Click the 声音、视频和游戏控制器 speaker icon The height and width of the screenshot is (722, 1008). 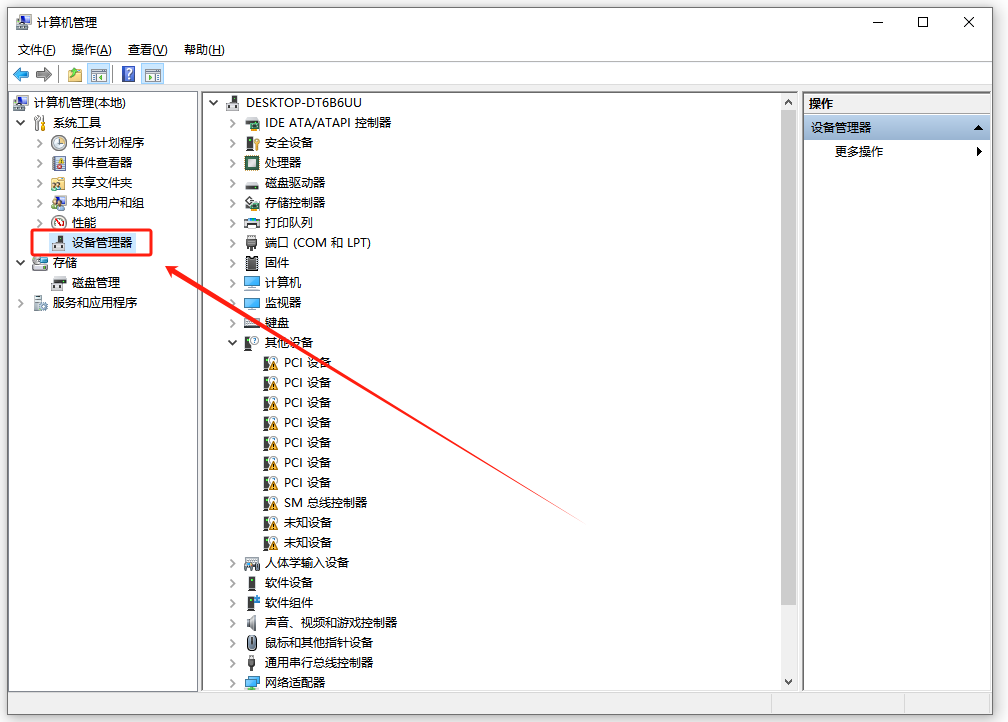[x=252, y=622]
